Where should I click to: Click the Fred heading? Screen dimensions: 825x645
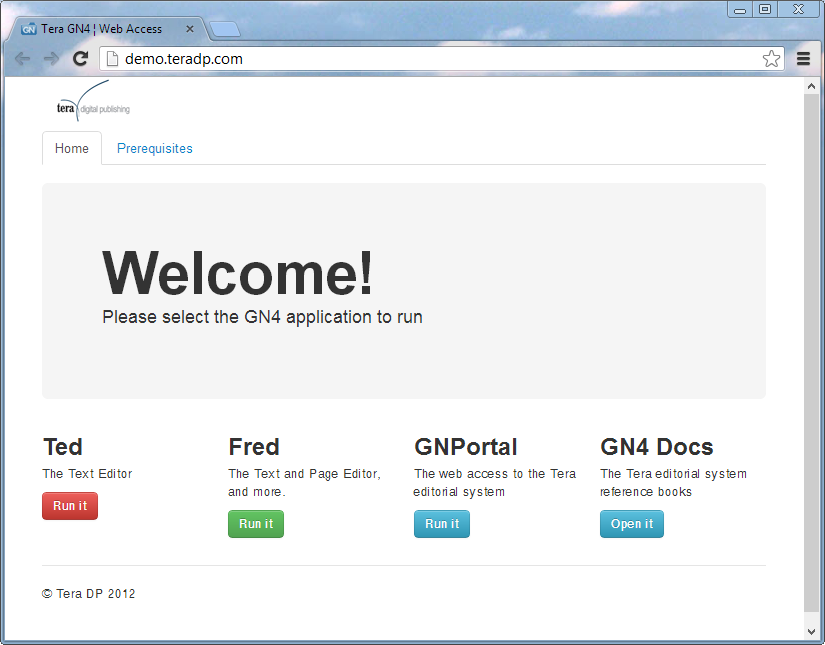pos(254,447)
